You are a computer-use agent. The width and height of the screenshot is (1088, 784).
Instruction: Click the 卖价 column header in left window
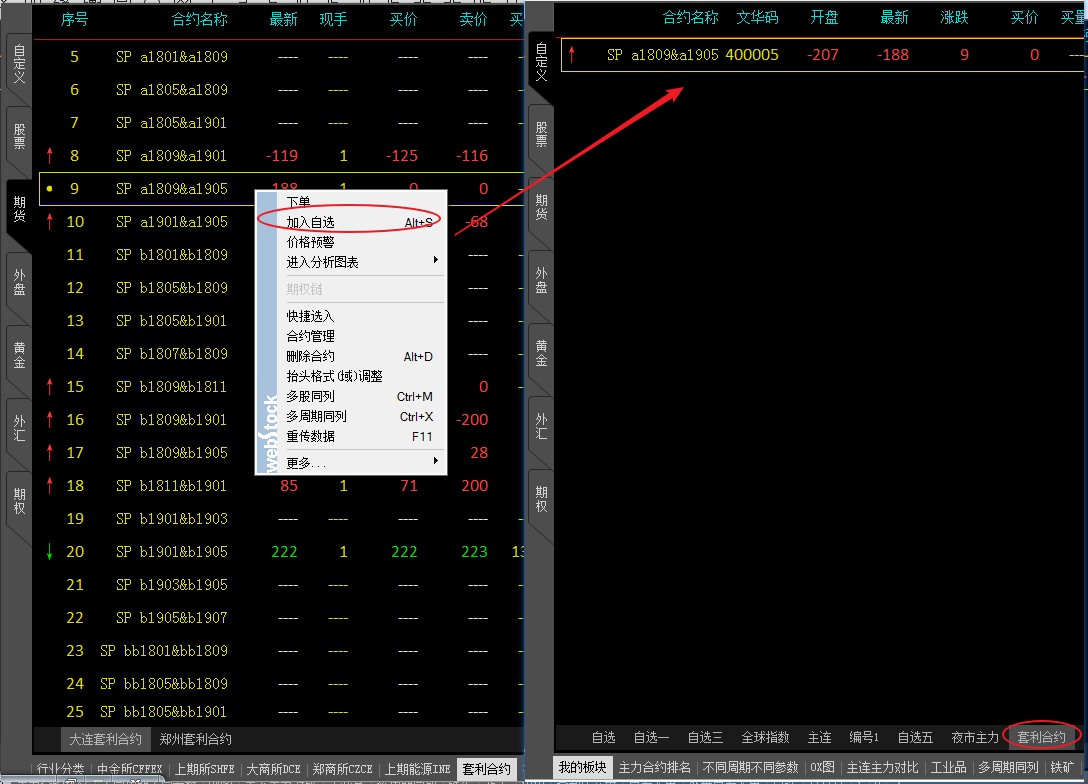(473, 19)
